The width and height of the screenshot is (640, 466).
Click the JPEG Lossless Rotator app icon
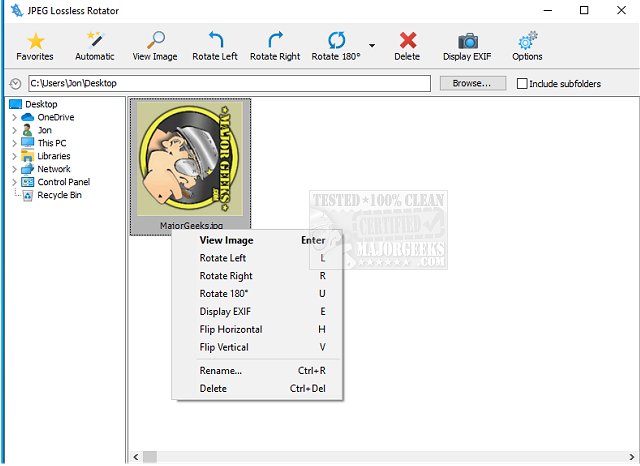coord(17,10)
